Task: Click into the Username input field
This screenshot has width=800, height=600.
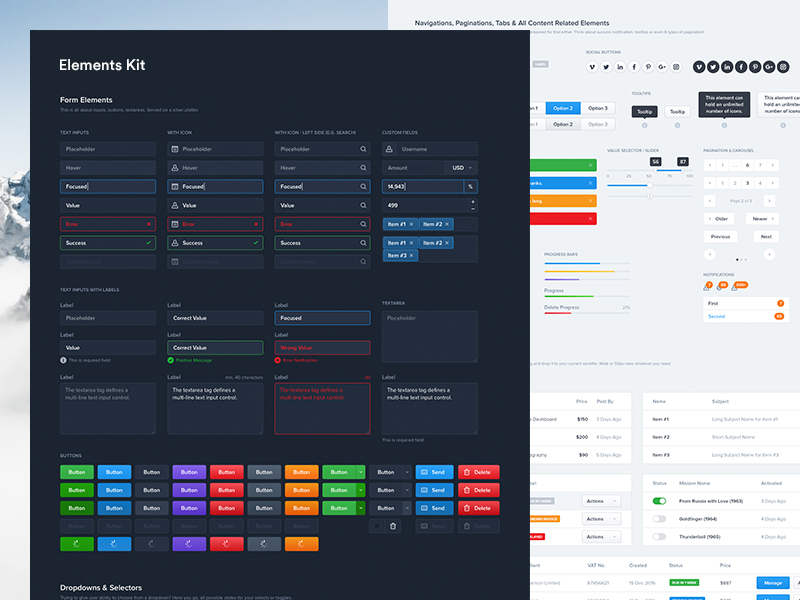Action: click(430, 149)
